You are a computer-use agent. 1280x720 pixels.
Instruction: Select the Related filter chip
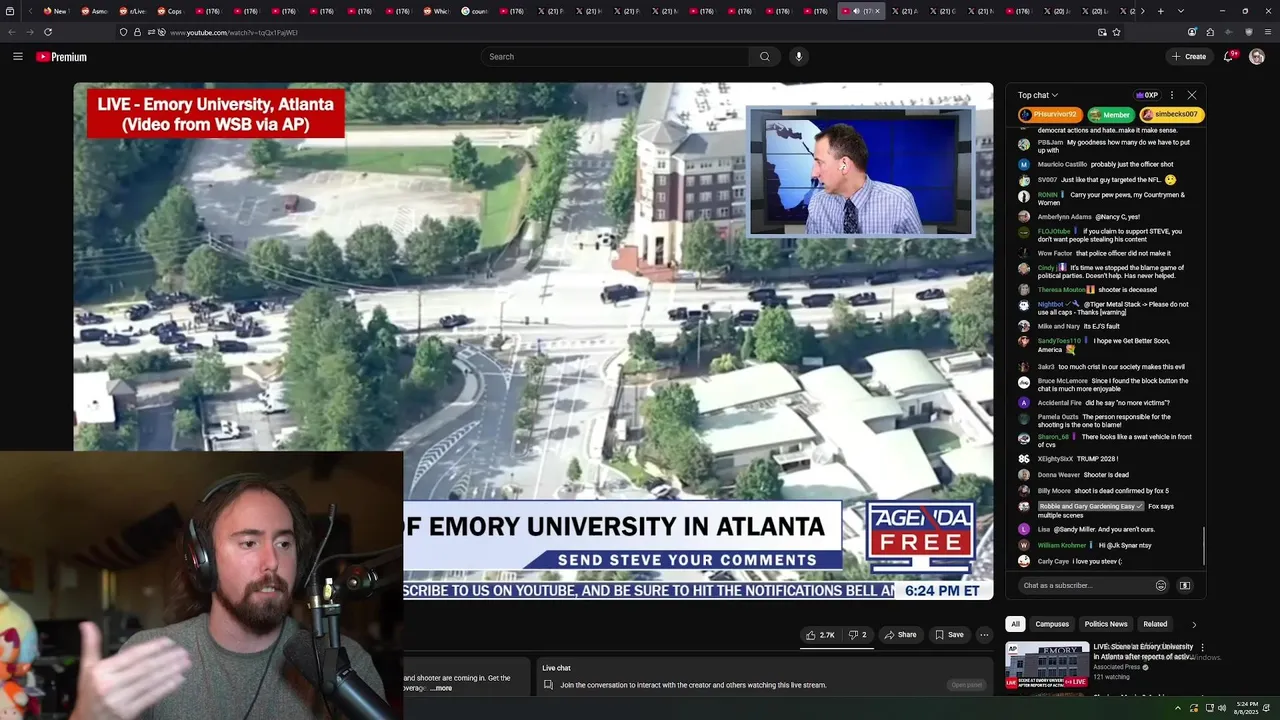coord(1155,624)
